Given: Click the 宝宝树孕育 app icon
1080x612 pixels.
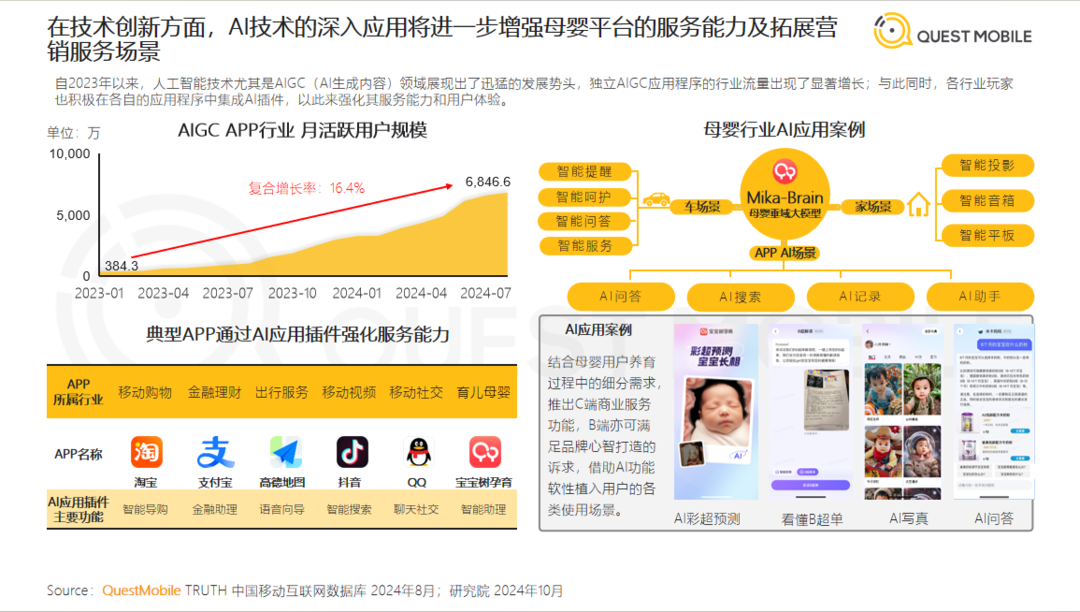Looking at the screenshot, I should (485, 453).
